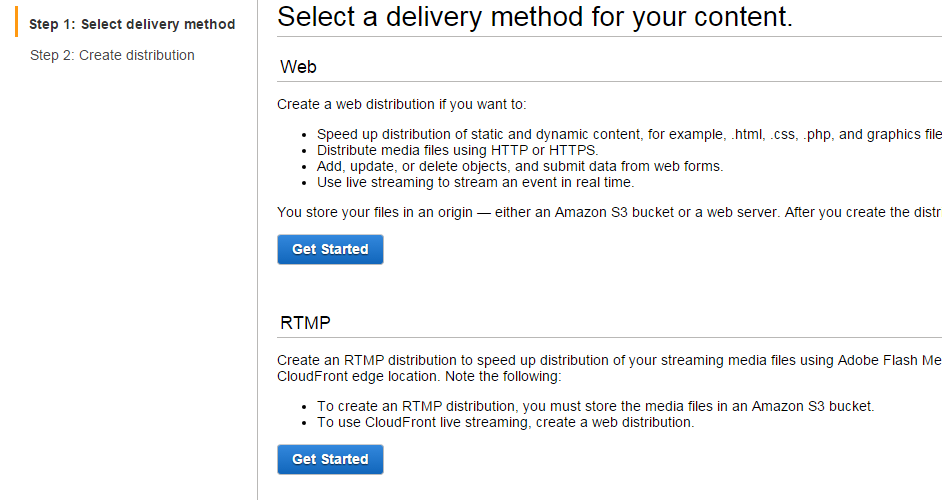Click the 'must store the media files' bullet

click(595, 406)
